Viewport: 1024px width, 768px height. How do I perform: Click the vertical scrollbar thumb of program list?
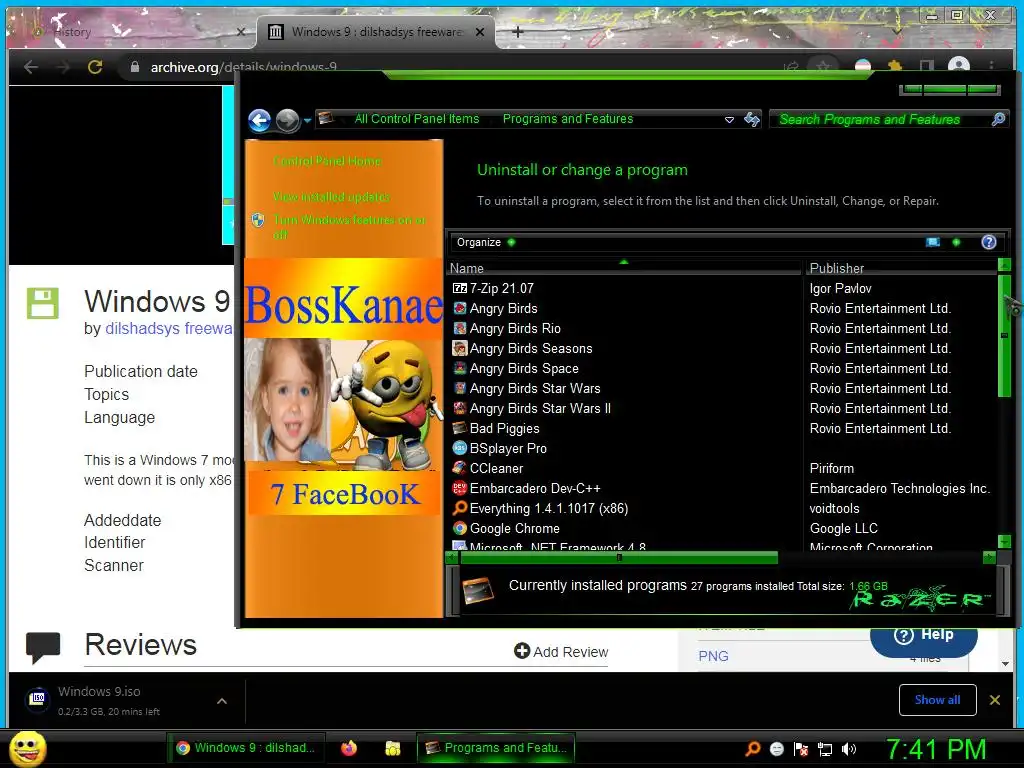(x=1004, y=335)
